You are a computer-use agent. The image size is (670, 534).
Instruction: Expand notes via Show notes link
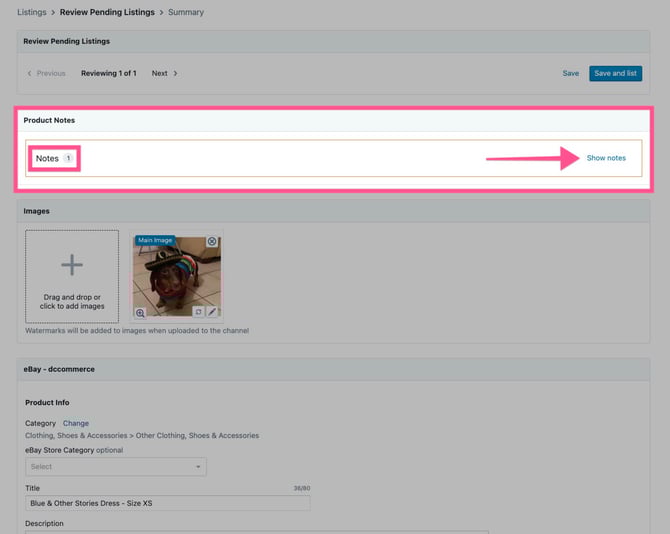(x=606, y=158)
